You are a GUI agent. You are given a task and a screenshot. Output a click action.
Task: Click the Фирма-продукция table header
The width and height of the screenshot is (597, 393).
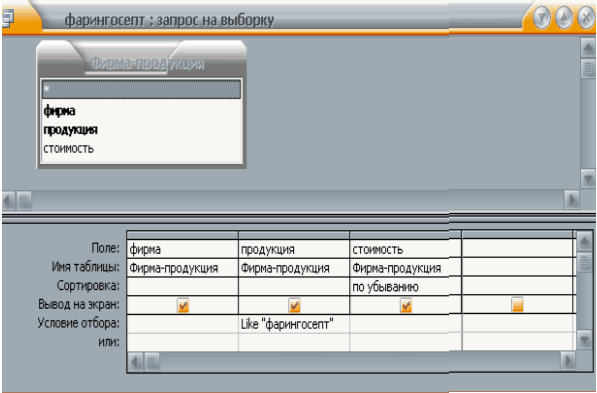(147, 63)
